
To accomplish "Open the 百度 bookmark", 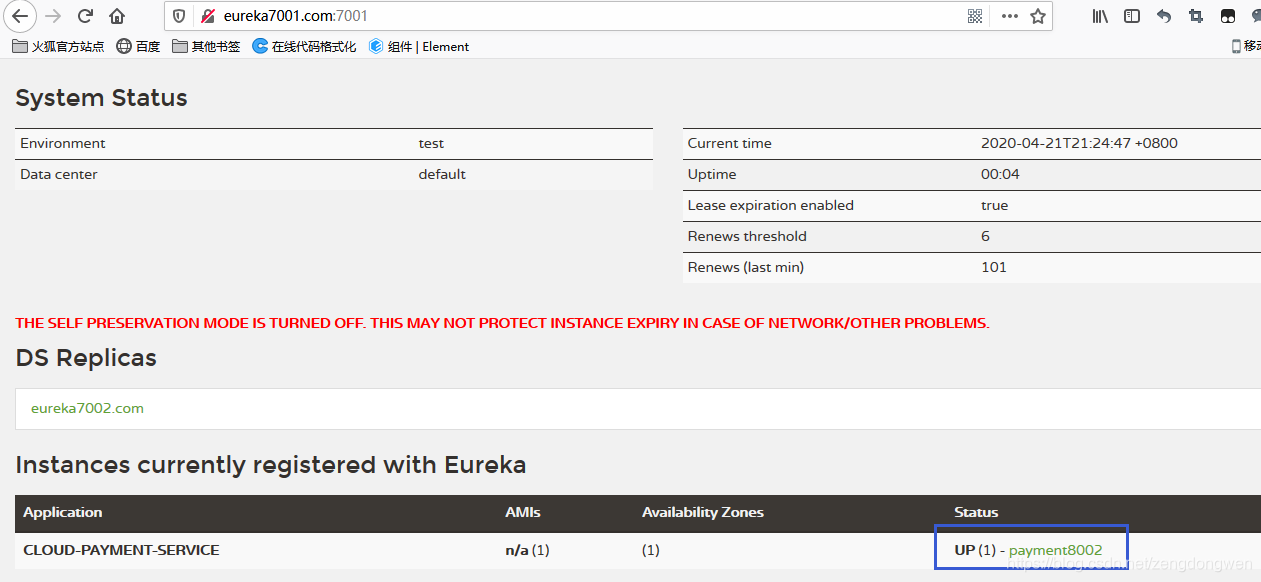I will (x=138, y=46).
